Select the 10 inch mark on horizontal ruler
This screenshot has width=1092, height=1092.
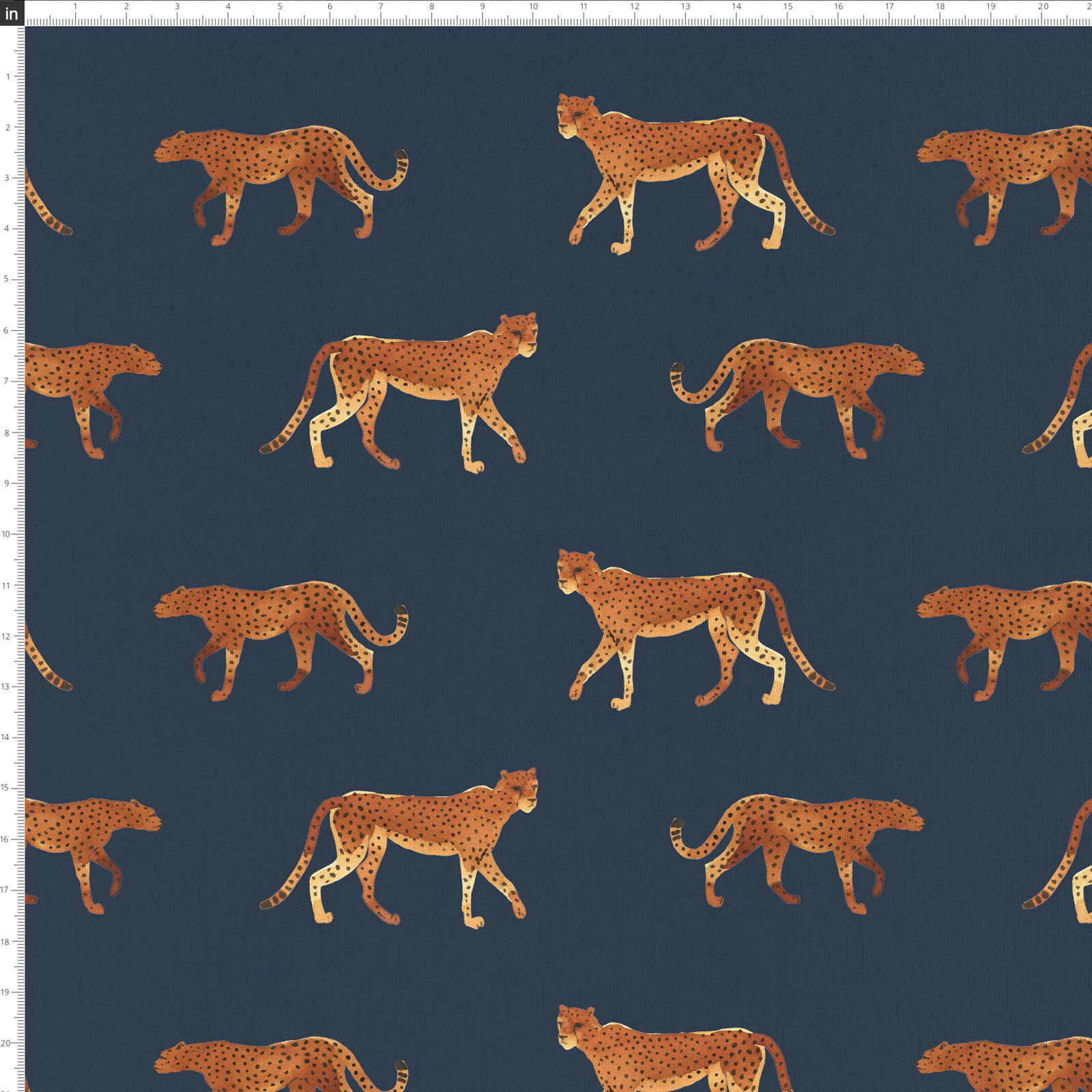click(533, 7)
